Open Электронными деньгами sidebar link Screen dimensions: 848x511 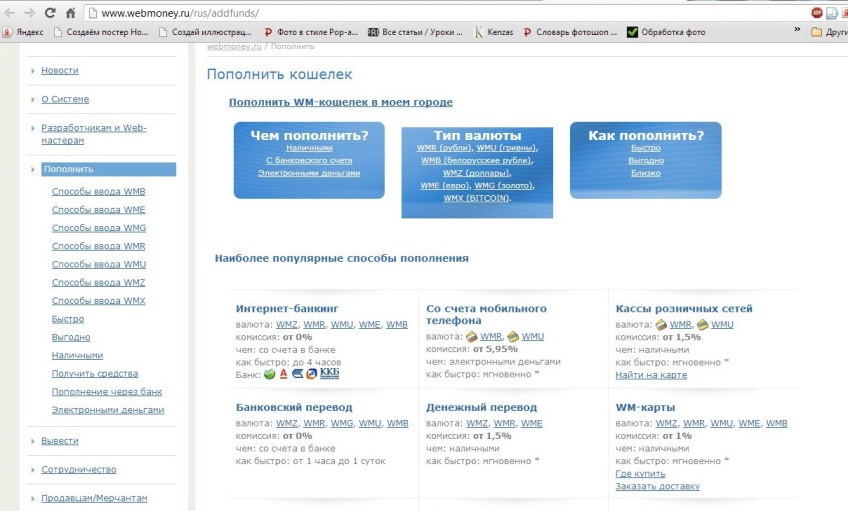[x=108, y=410]
